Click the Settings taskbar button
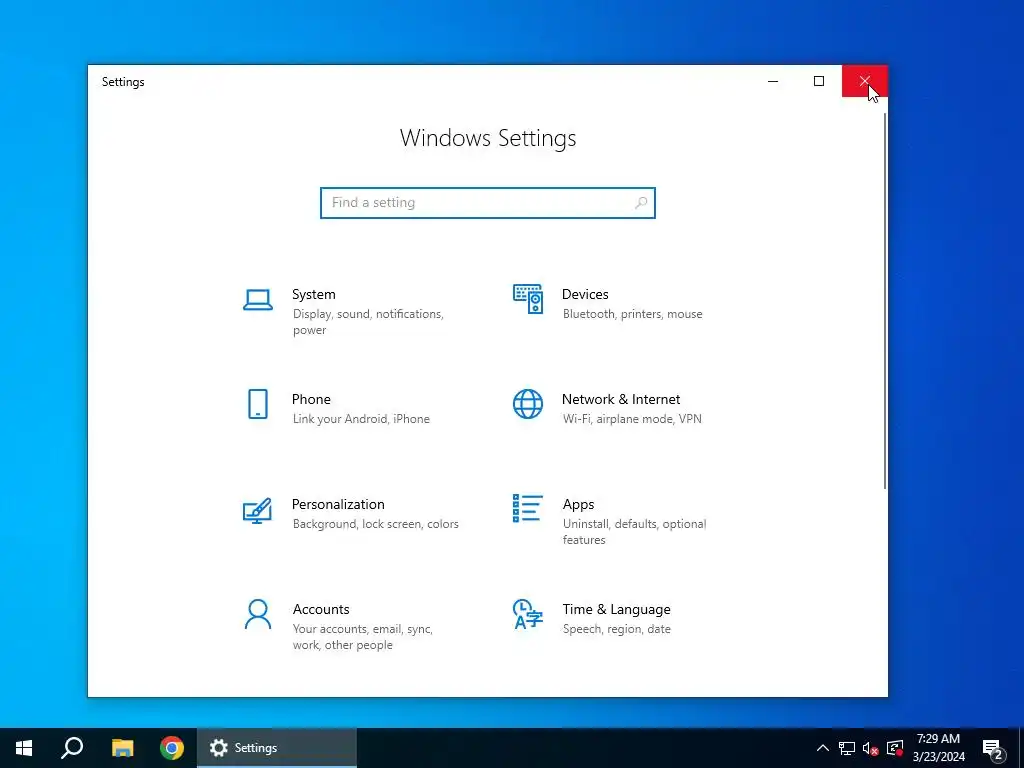This screenshot has height=768, width=1024. pyautogui.click(x=277, y=748)
